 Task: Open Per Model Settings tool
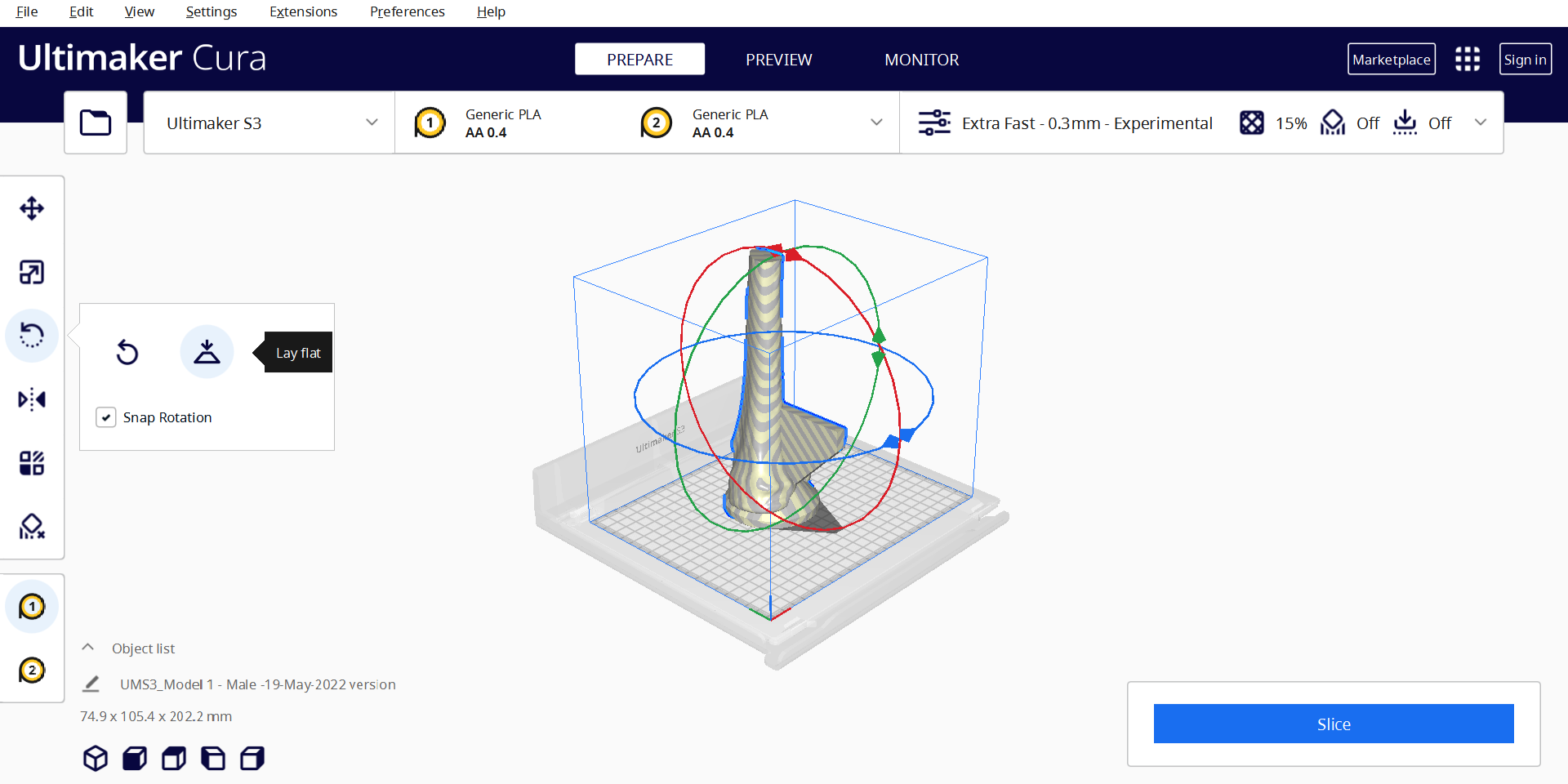[x=32, y=463]
